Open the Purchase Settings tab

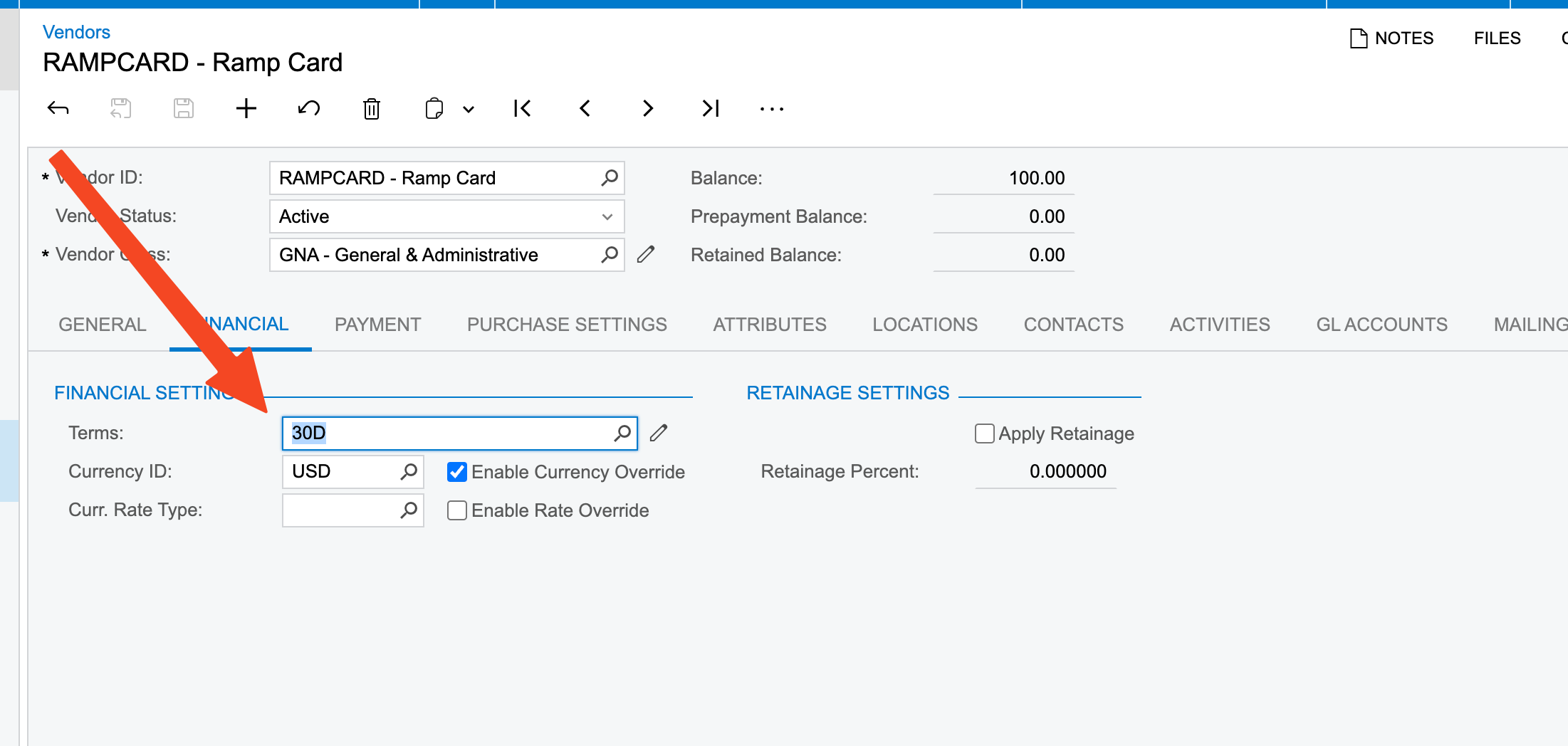tap(567, 325)
